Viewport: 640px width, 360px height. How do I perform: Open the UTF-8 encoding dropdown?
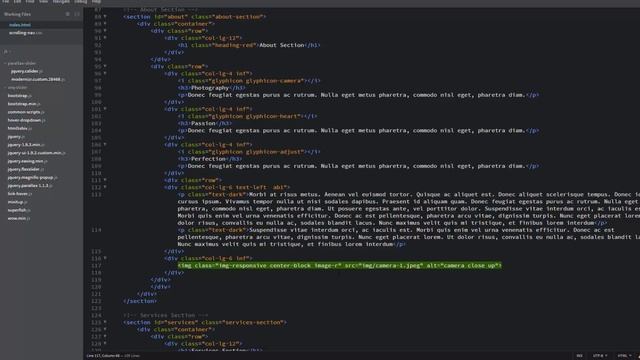pyautogui.click(x=600, y=356)
